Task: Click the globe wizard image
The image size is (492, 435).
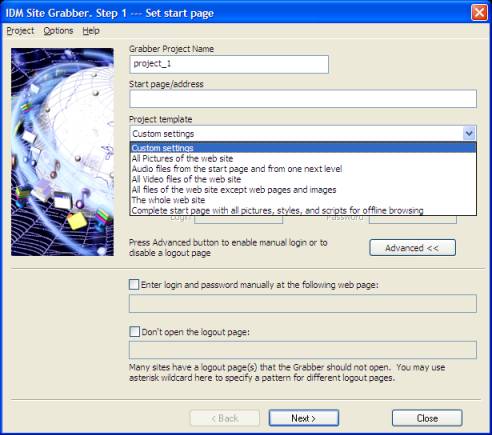Action: (62, 152)
